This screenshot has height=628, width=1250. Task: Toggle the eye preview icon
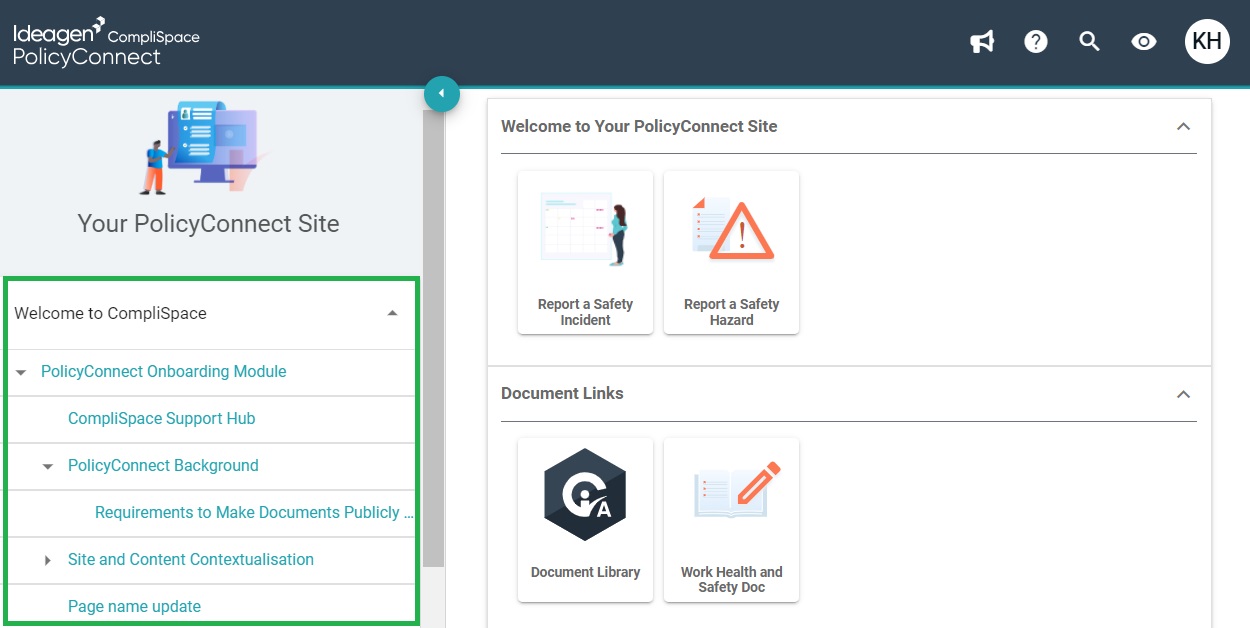pos(1144,41)
